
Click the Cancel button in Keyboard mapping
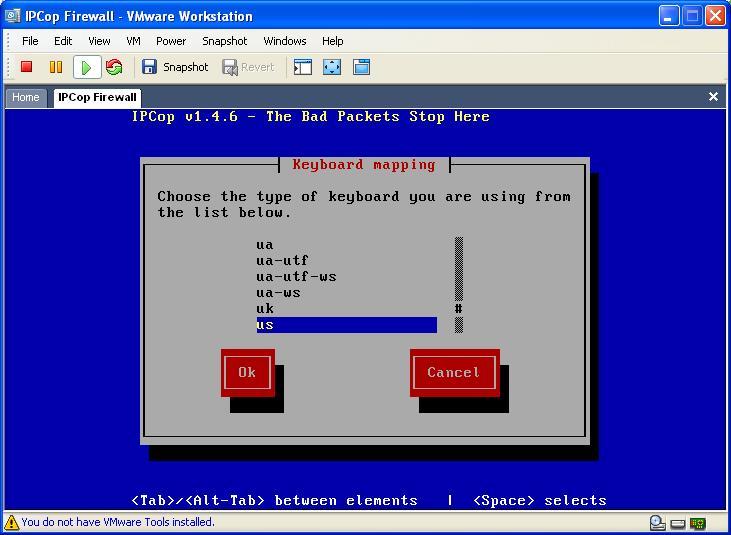point(455,372)
